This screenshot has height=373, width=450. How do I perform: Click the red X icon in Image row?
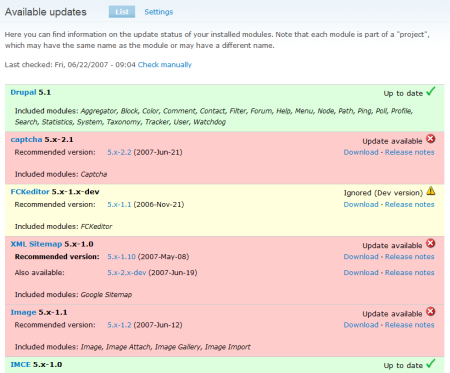pyautogui.click(x=431, y=312)
